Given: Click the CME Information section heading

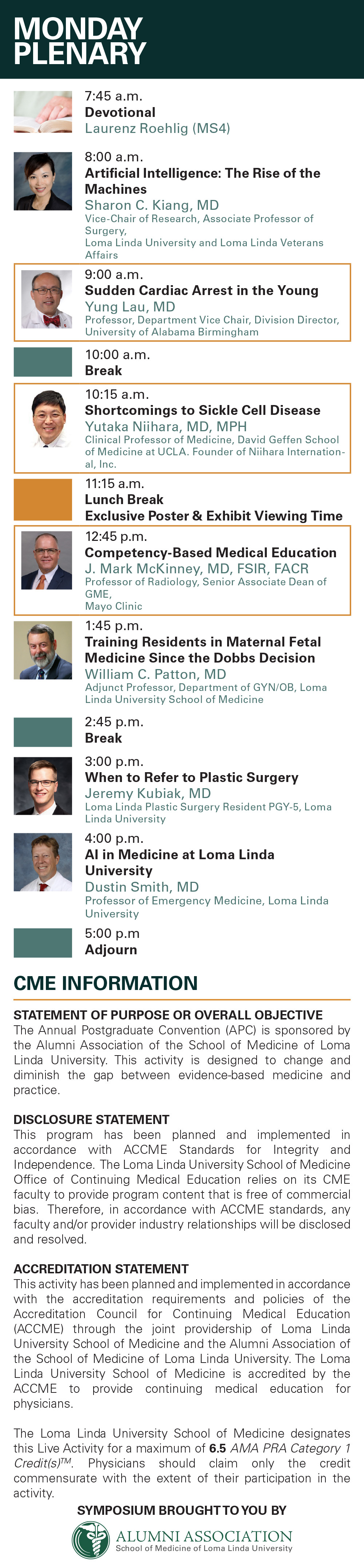Looking at the screenshot, I should point(105,983).
